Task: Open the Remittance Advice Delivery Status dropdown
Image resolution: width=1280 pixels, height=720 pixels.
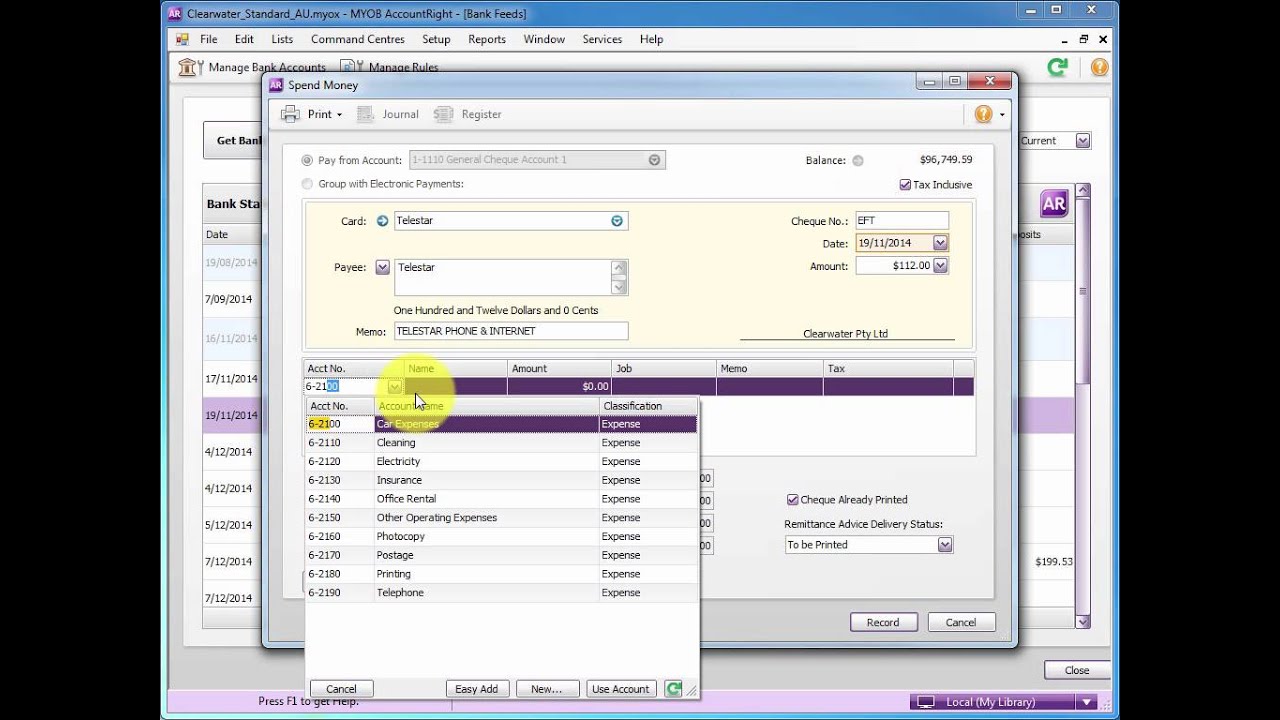Action: point(944,545)
